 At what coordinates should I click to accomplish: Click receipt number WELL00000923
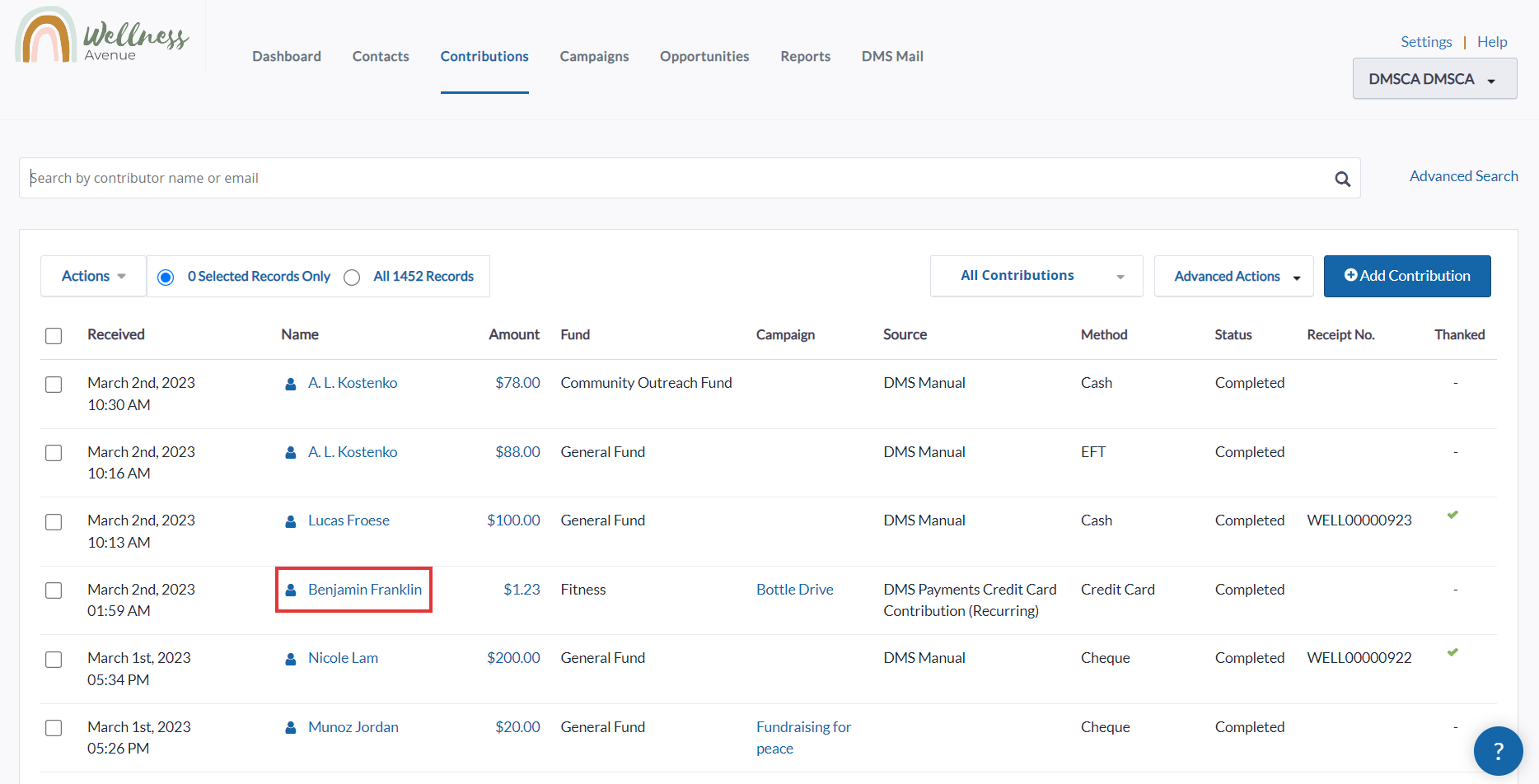1359,520
